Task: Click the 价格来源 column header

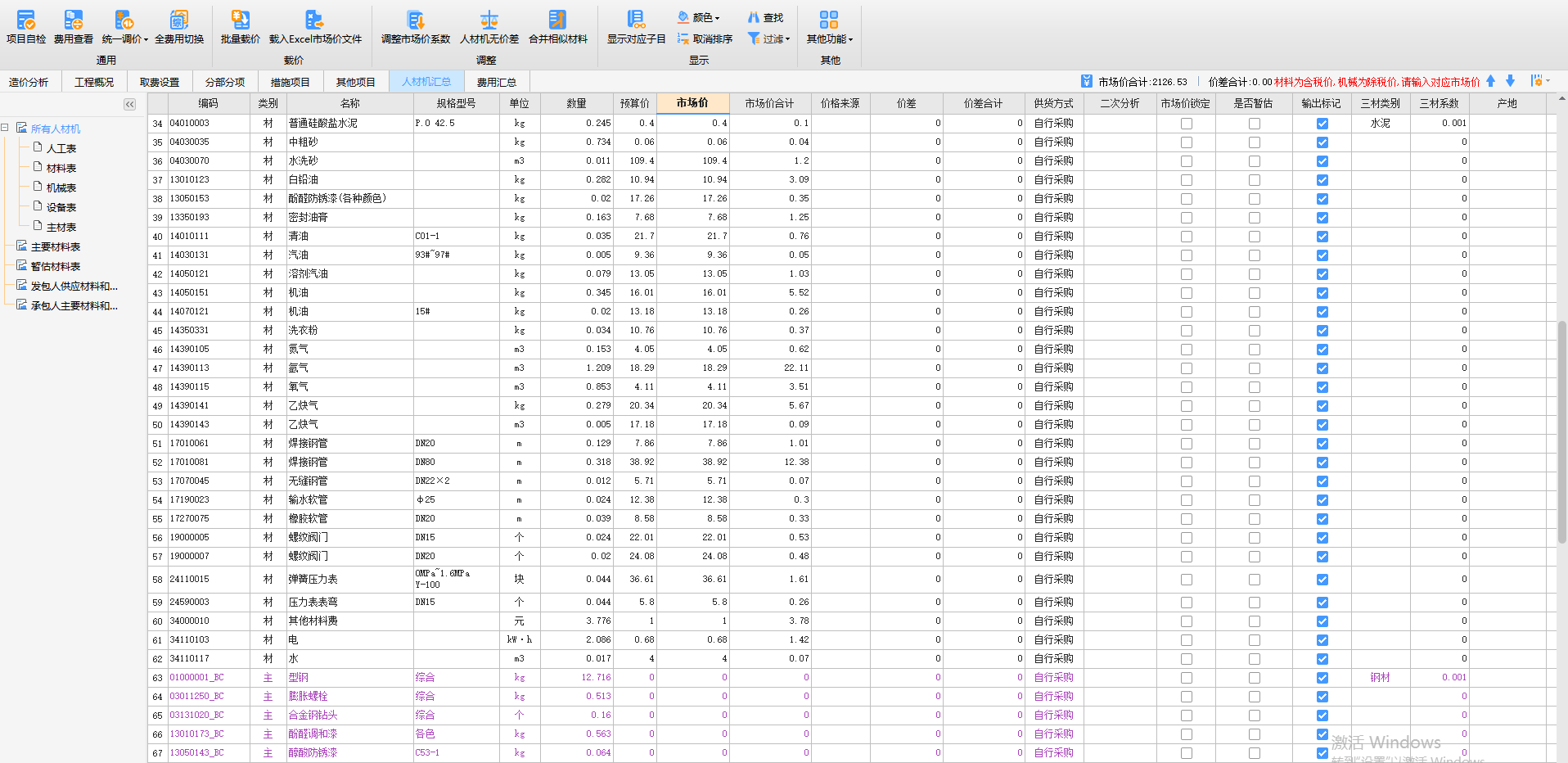Action: pos(840,103)
